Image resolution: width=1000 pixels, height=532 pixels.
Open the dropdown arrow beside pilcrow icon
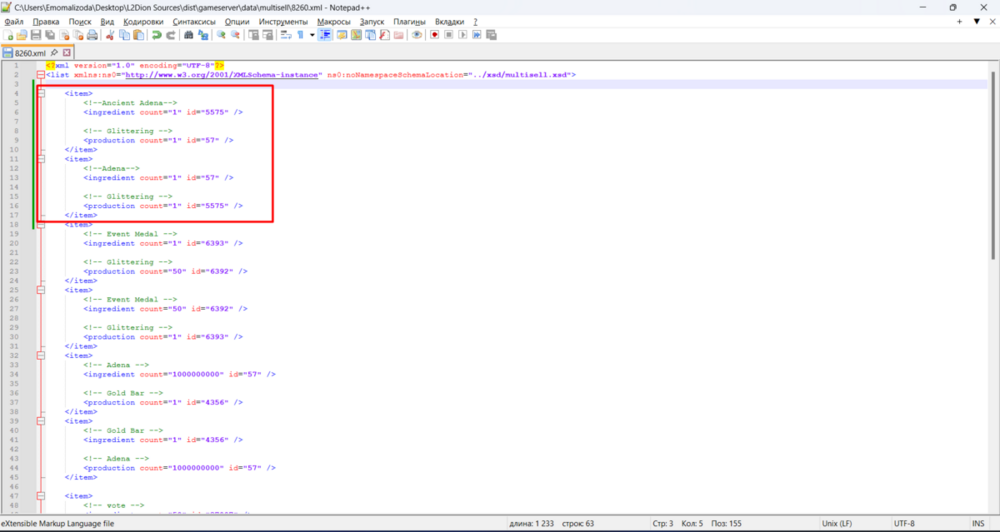tap(312, 35)
